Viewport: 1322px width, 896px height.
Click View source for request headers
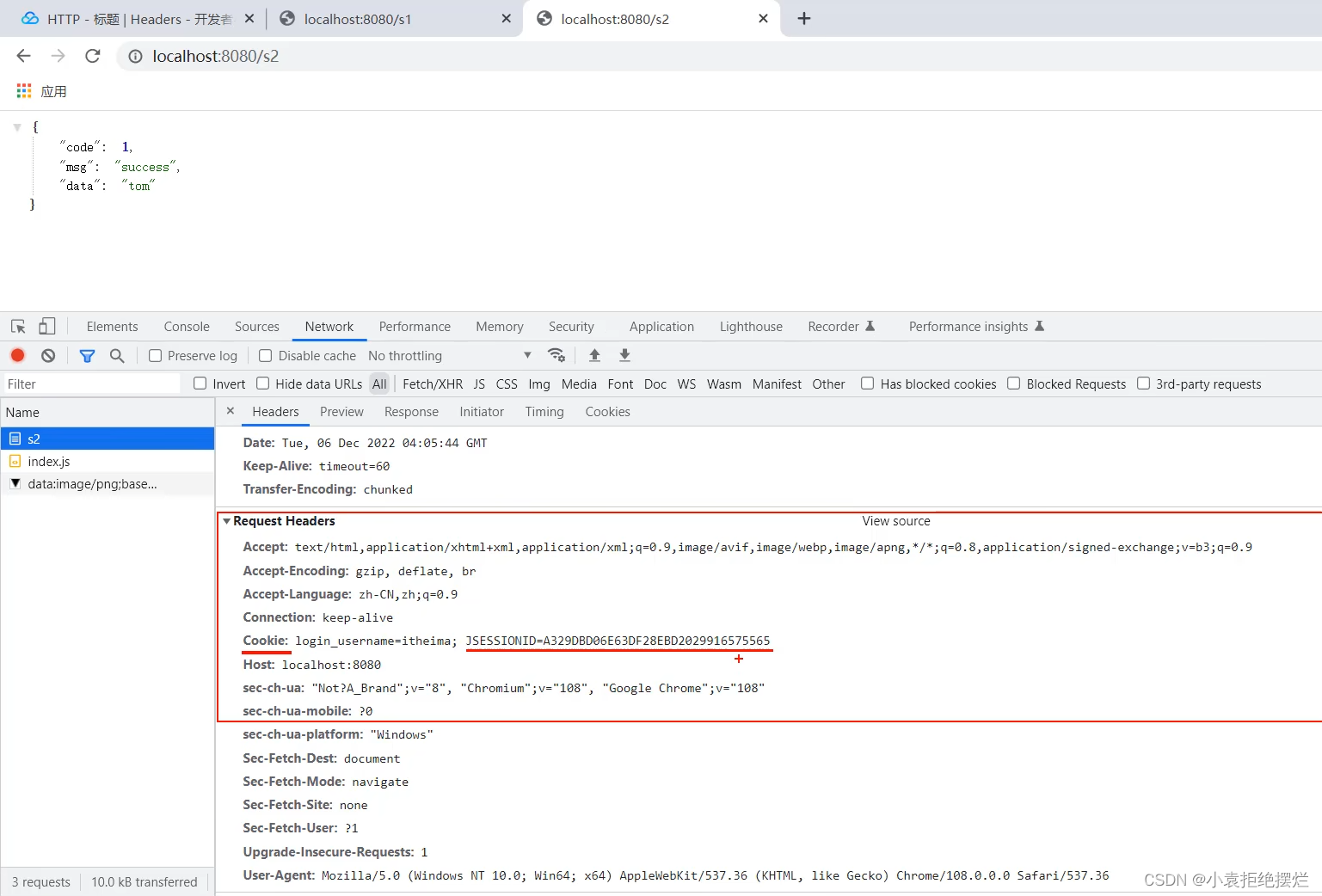point(896,521)
